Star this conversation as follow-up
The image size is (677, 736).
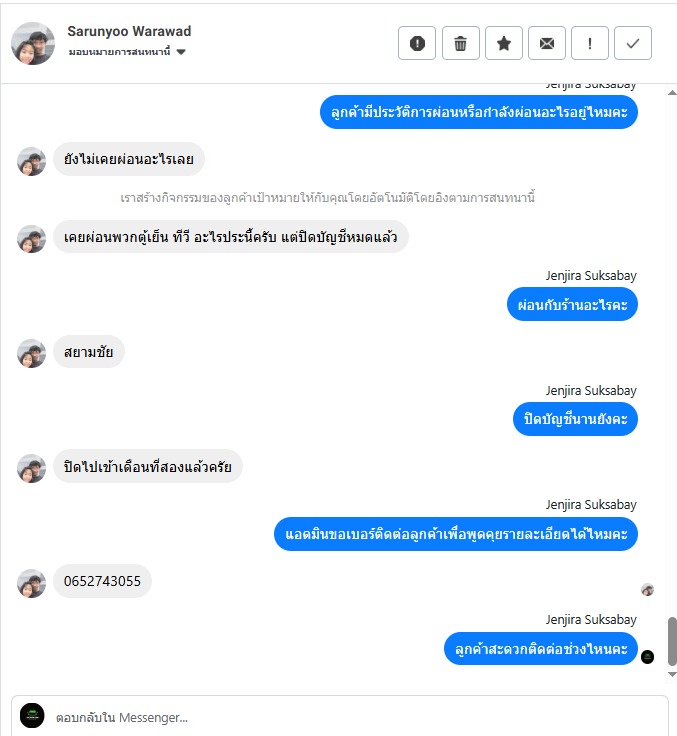tap(504, 43)
